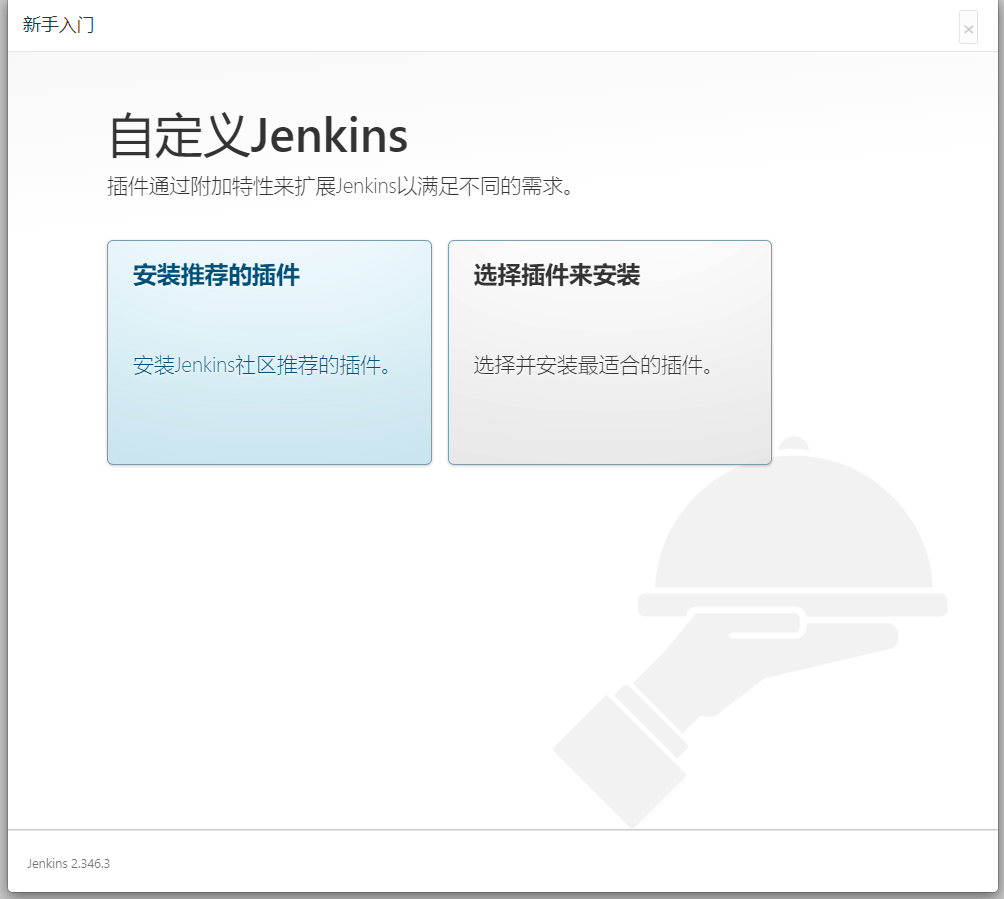Click the 安装推荐的插件 bold heading

click(x=216, y=276)
